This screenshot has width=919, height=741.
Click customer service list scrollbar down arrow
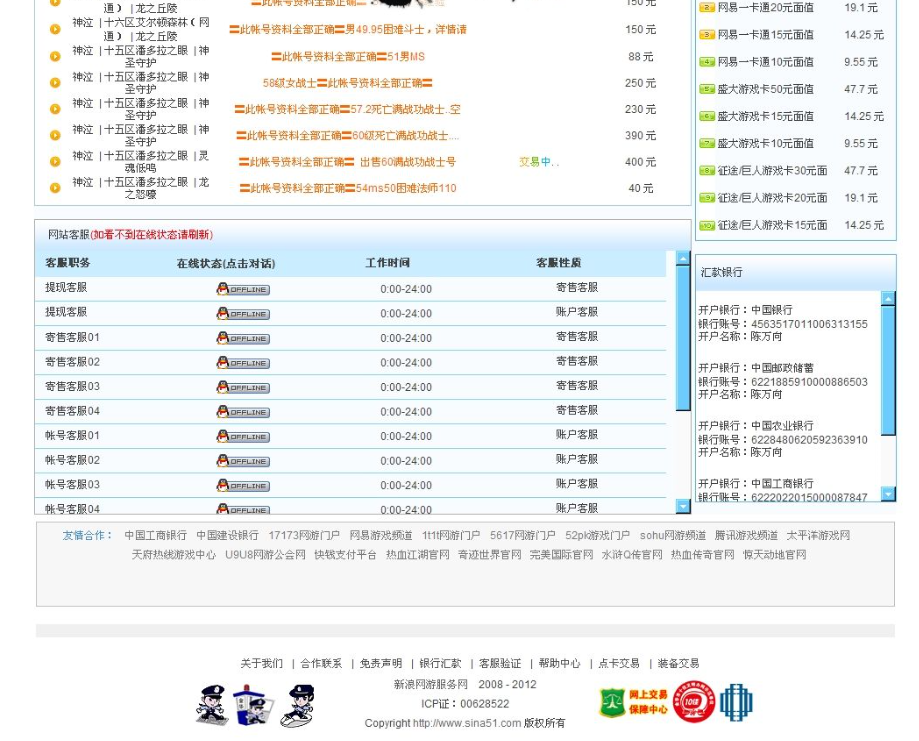click(683, 506)
